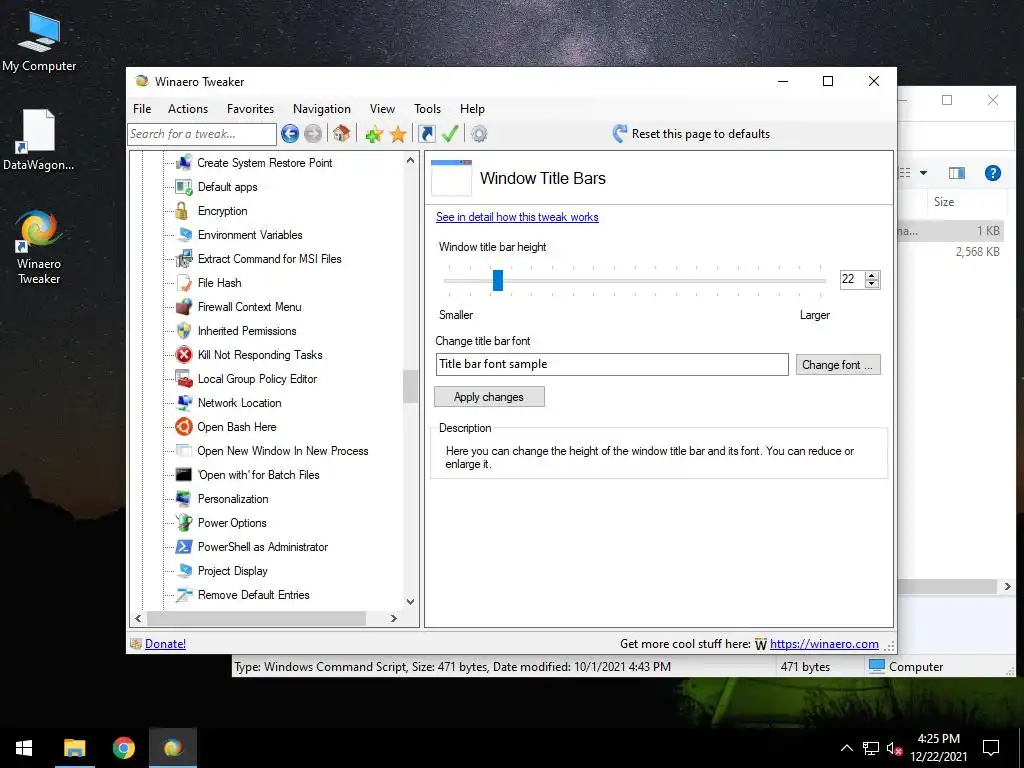This screenshot has height=768, width=1024.
Task: Click the Size column header in Explorer
Action: coord(944,202)
